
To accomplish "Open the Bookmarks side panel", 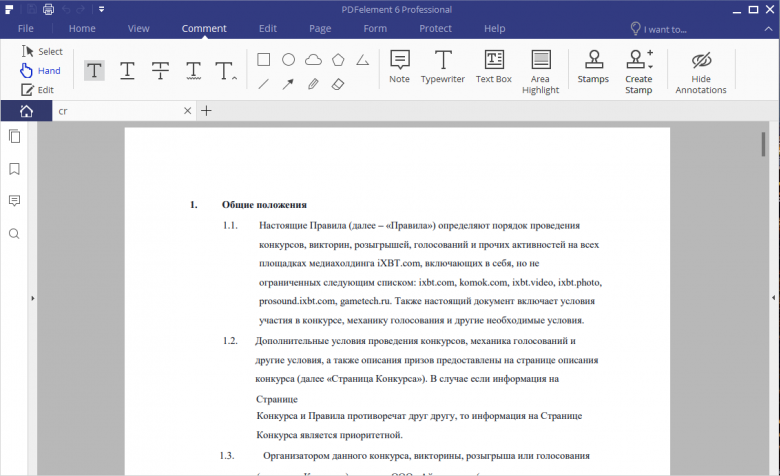I will point(14,169).
